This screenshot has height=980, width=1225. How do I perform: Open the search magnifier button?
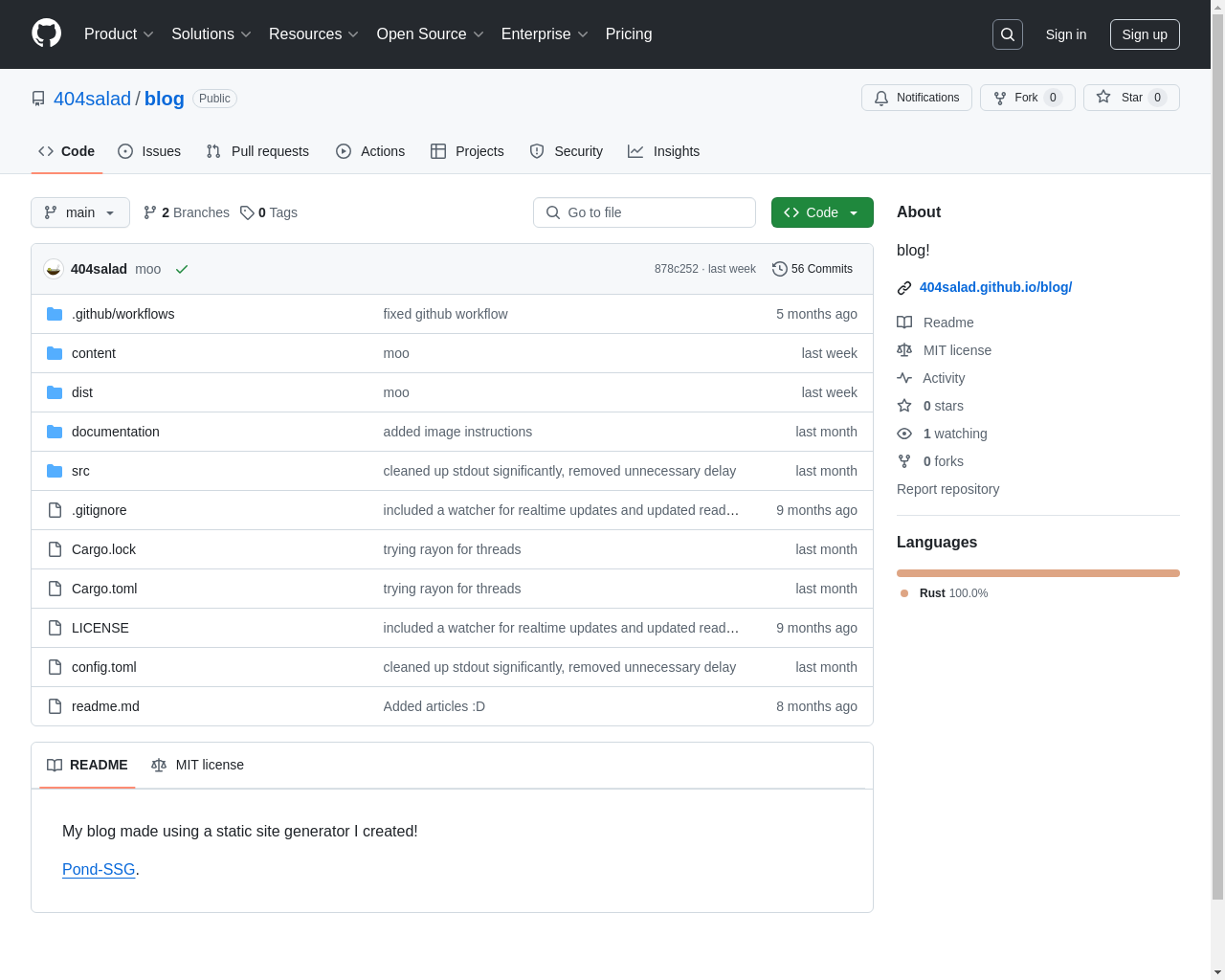pos(1008,34)
